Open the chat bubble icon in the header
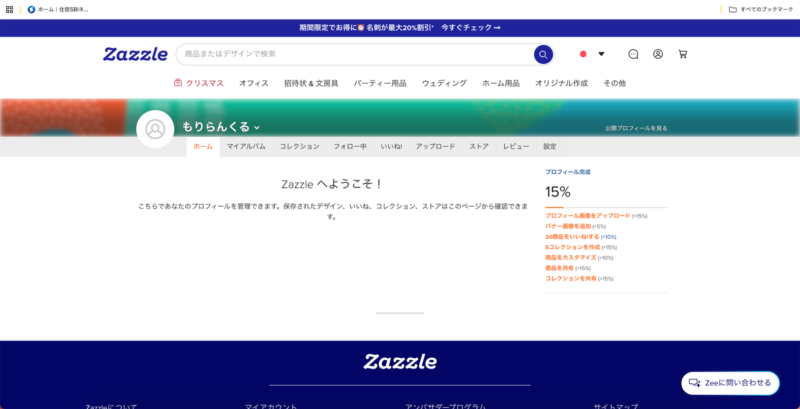Screen dimensions: 800x409 (x=633, y=54)
